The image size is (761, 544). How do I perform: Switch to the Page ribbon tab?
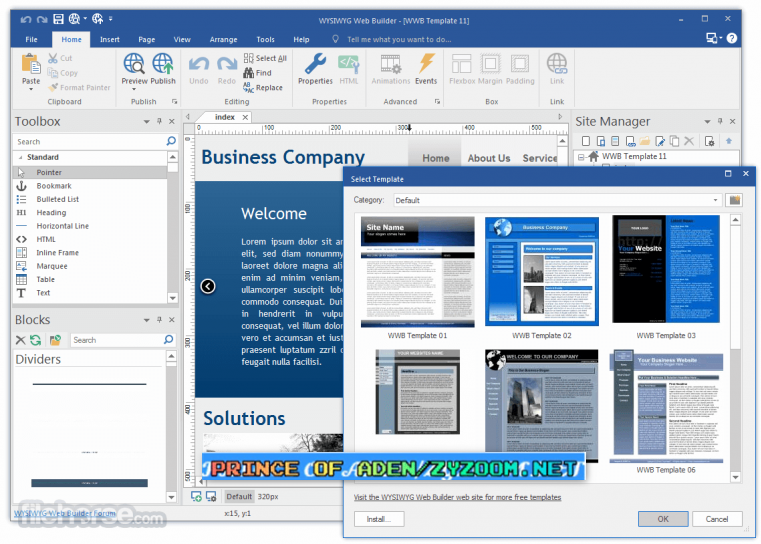pyautogui.click(x=147, y=40)
